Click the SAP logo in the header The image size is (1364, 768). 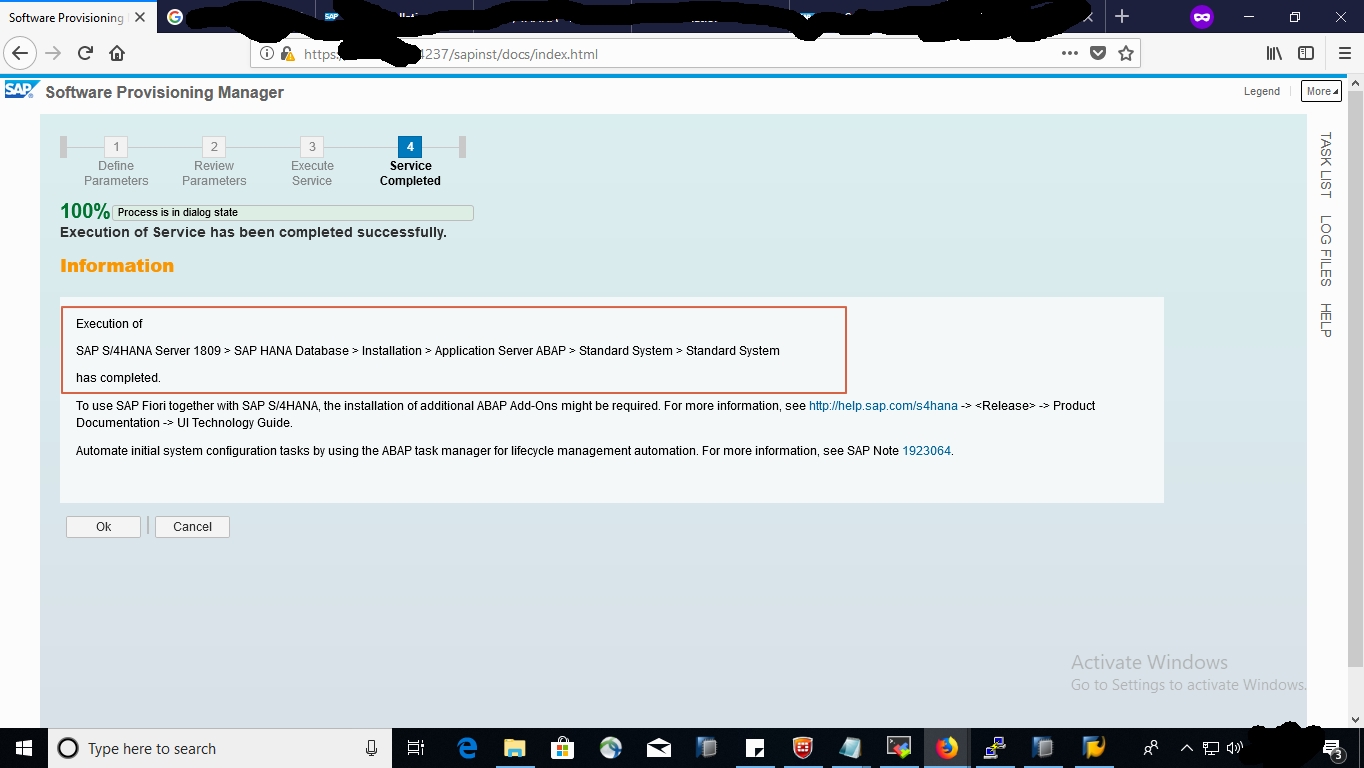[x=21, y=91]
